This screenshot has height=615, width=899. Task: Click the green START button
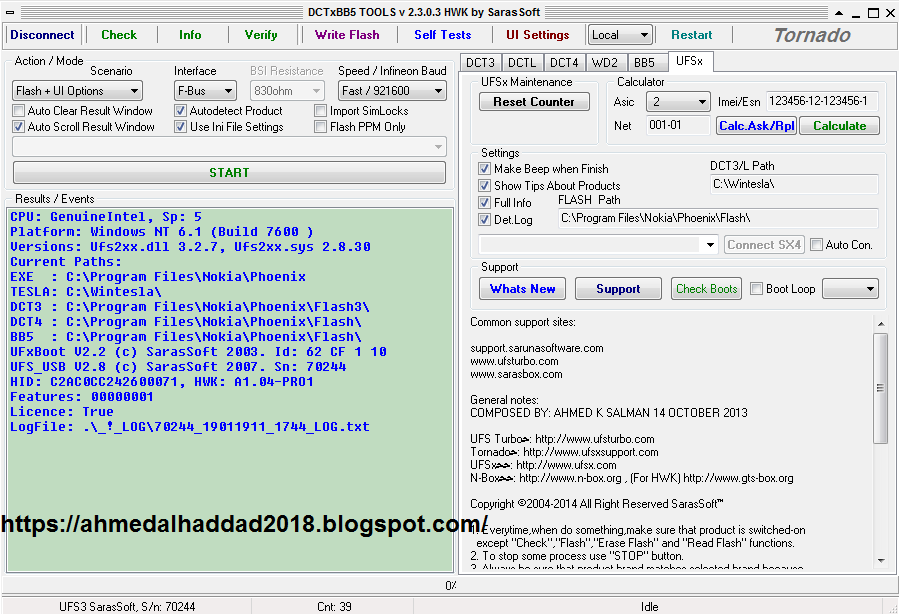pos(229,173)
